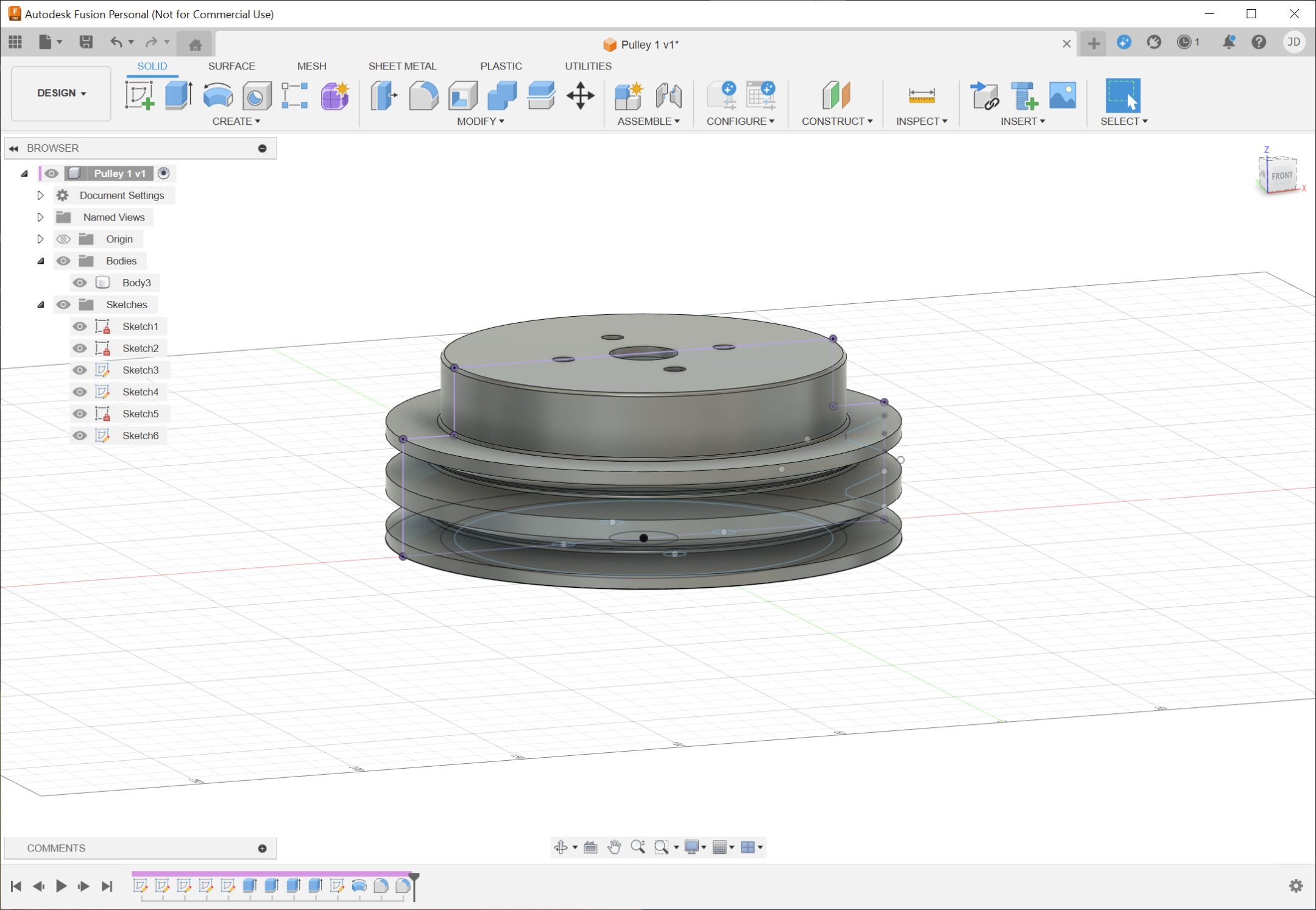Click the Insert Derive icon

[985, 96]
